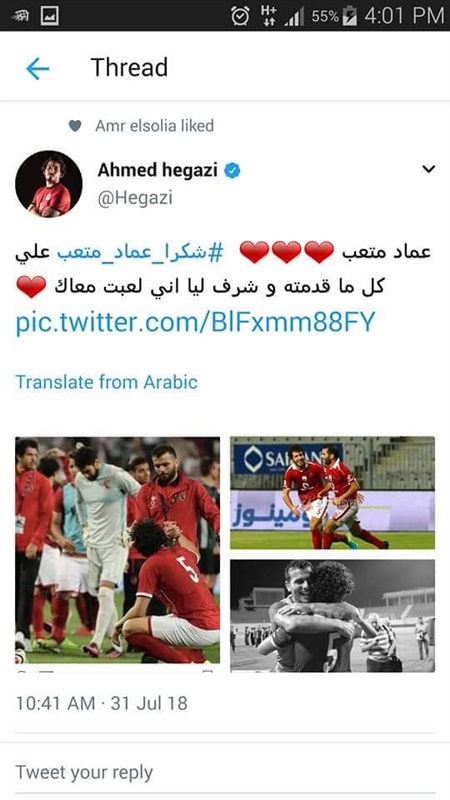Open the black and white hugging photo
The width and height of the screenshot is (450, 800).
point(333,616)
